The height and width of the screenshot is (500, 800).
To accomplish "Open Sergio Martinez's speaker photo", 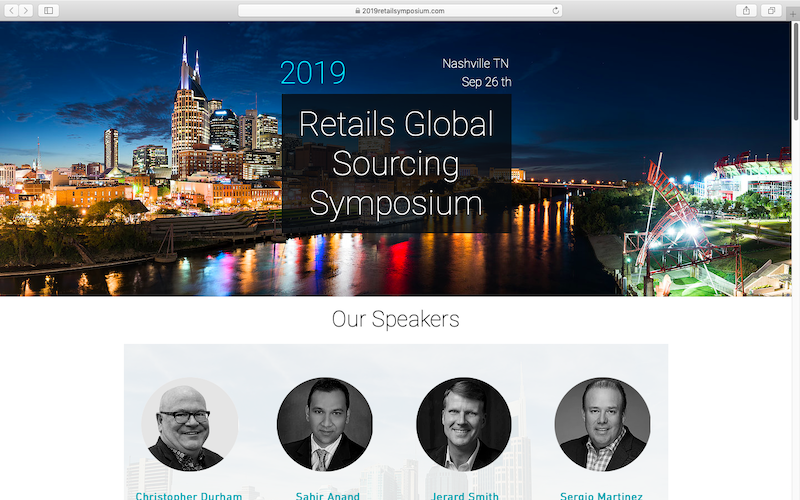I will click(603, 424).
